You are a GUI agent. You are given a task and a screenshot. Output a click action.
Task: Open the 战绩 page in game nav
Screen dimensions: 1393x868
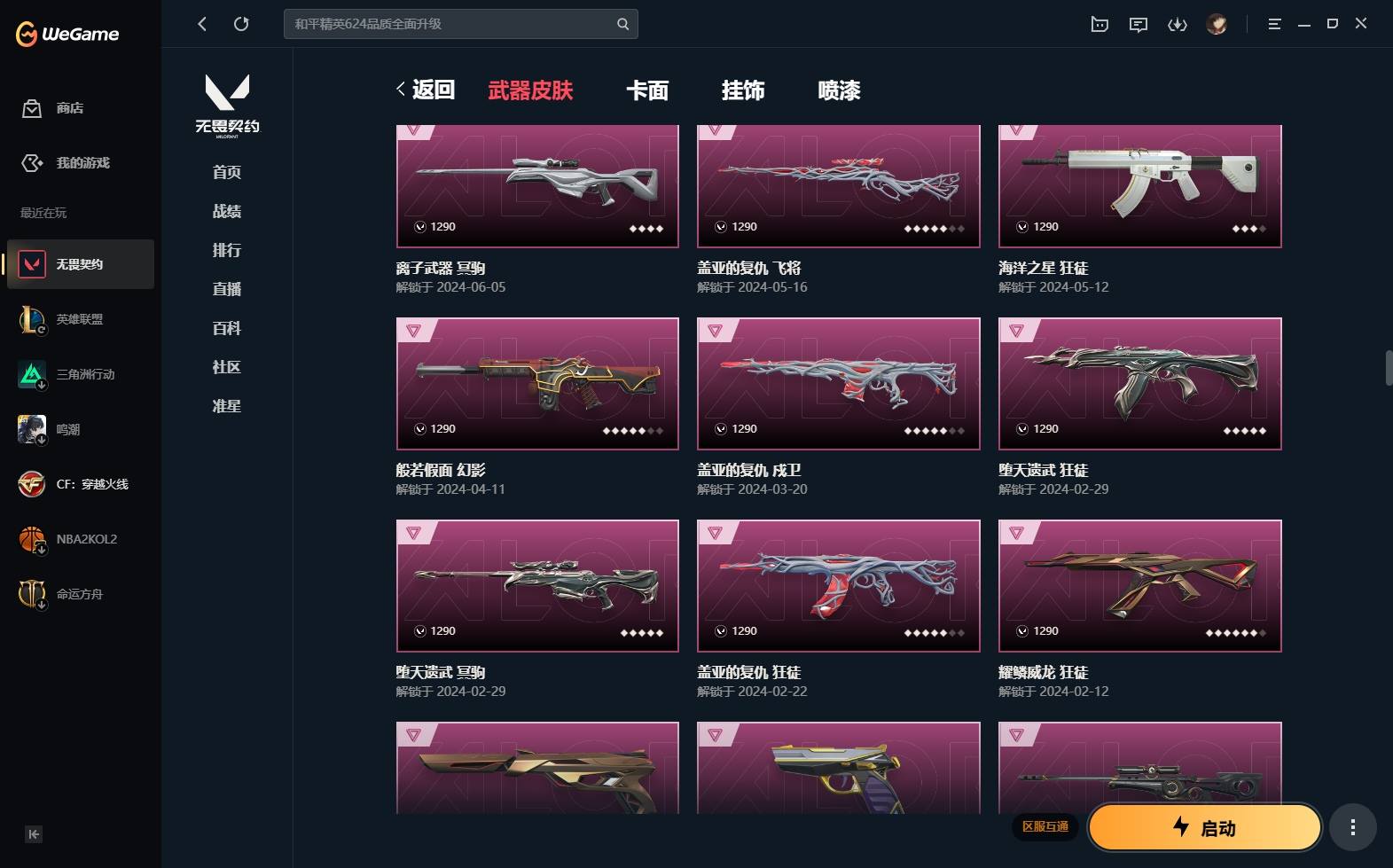tap(227, 211)
